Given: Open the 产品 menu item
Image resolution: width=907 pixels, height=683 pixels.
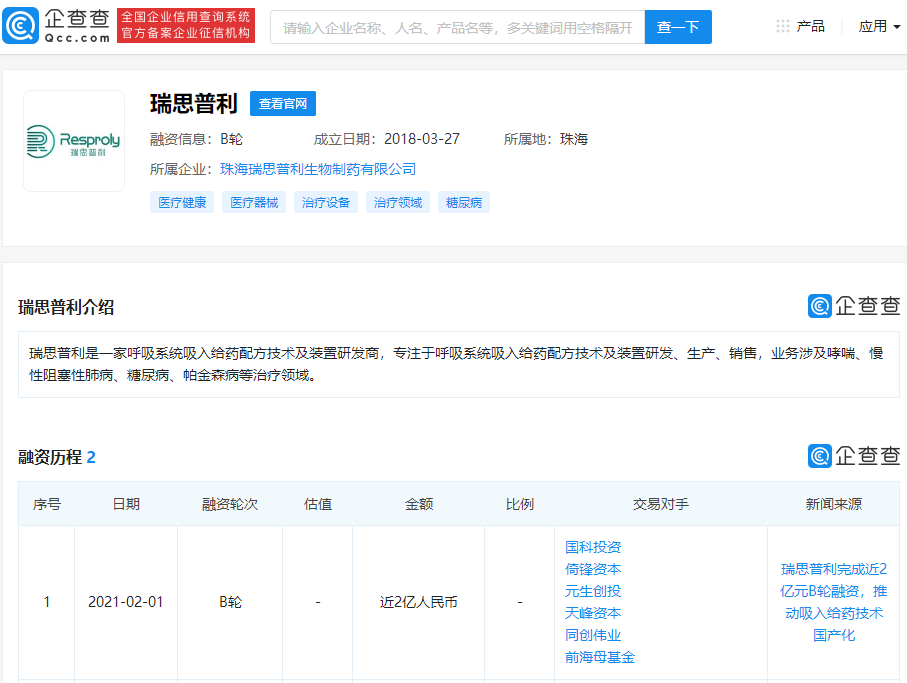Looking at the screenshot, I should coord(810,26).
